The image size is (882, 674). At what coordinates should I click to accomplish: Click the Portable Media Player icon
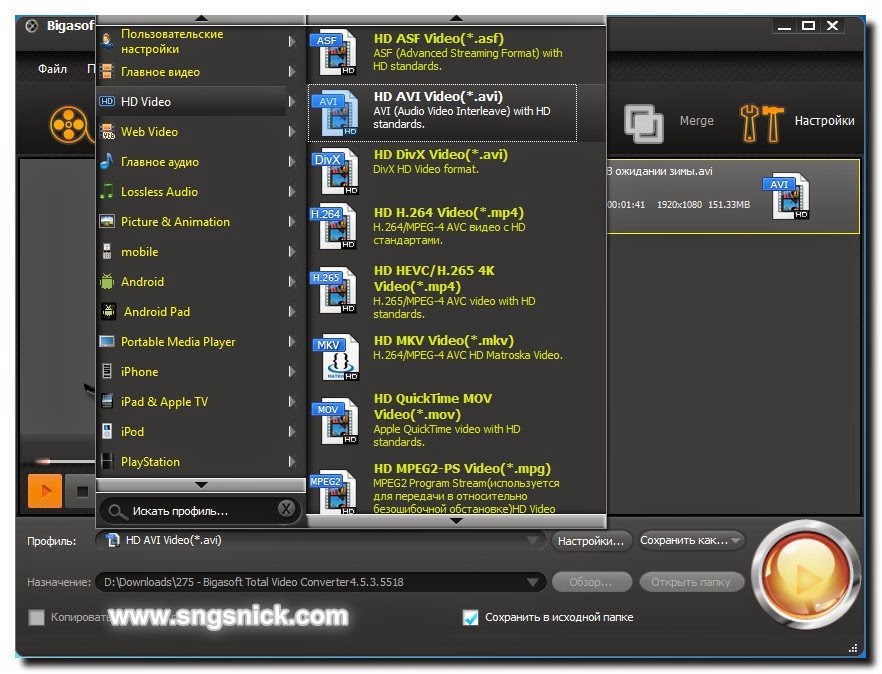[107, 342]
